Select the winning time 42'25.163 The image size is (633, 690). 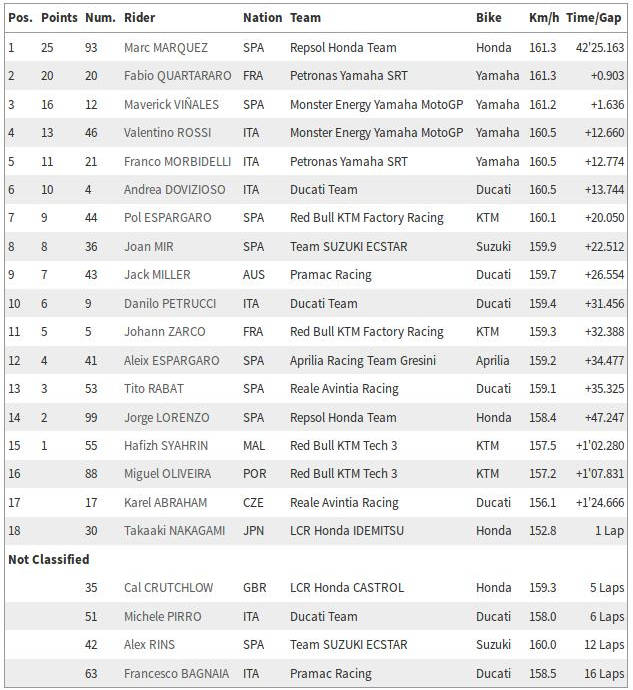(600, 48)
